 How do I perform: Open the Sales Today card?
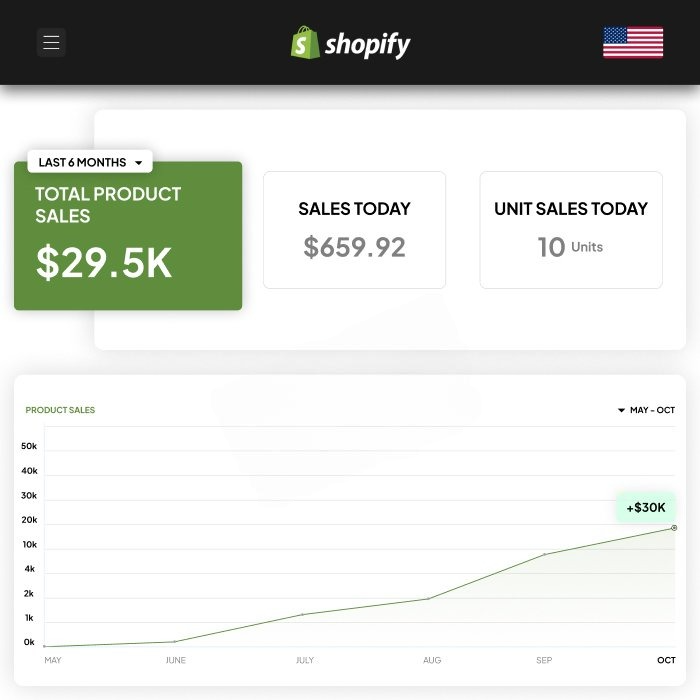[x=354, y=230]
